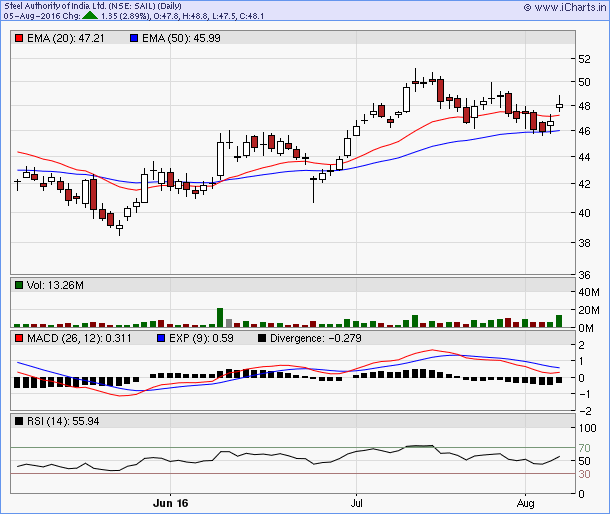Click the 05-Aug-2016 Chg date text
The height and width of the screenshot is (514, 610).
(x=42, y=16)
